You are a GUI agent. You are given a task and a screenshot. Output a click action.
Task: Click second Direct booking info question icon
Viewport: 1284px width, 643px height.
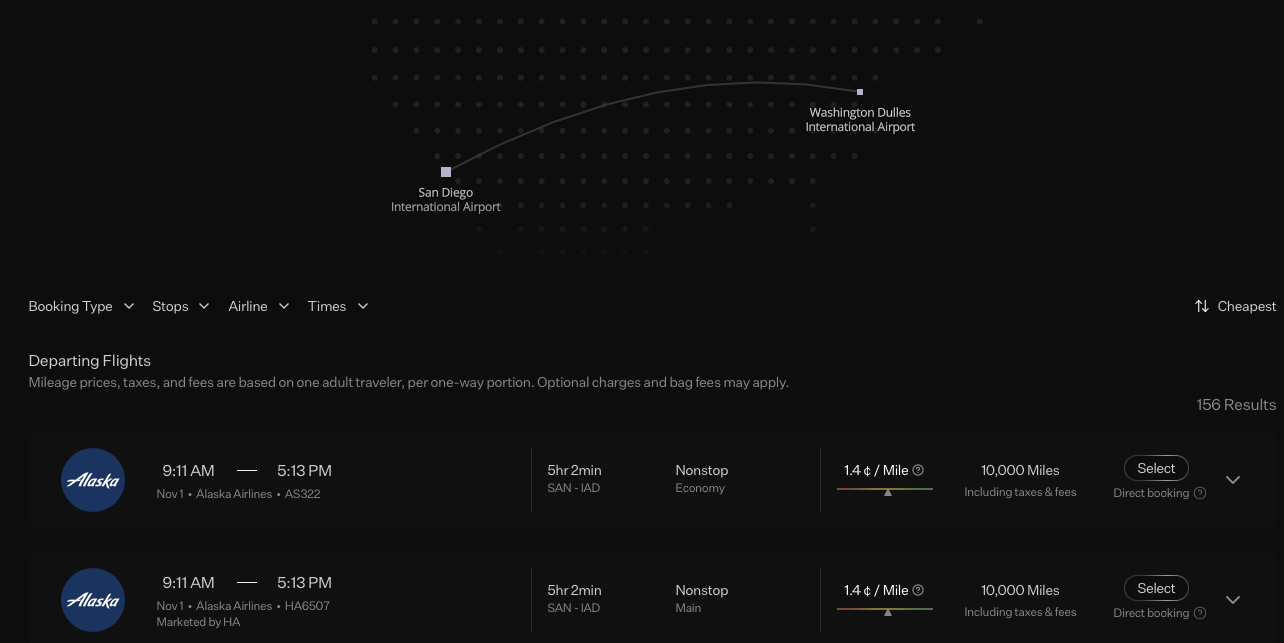click(1200, 613)
